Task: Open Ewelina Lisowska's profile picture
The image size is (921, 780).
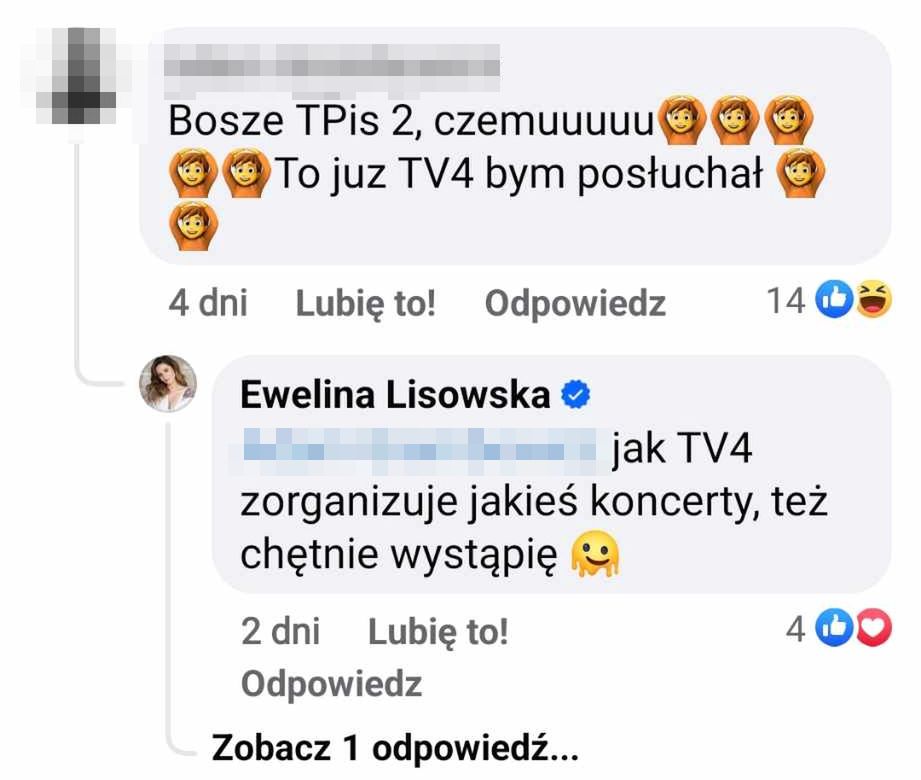Action: click(x=168, y=384)
